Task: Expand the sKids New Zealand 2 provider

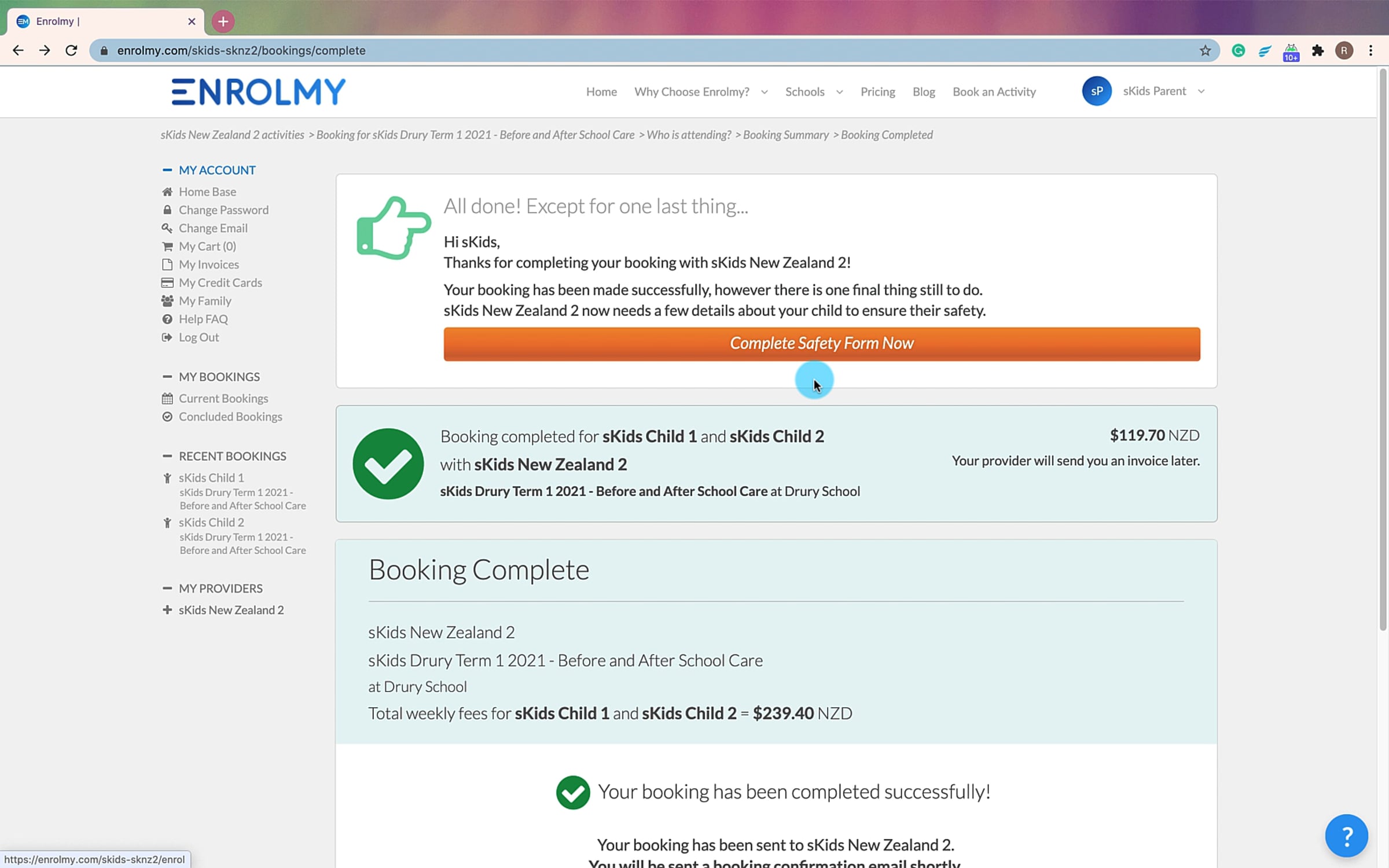Action: (x=167, y=610)
